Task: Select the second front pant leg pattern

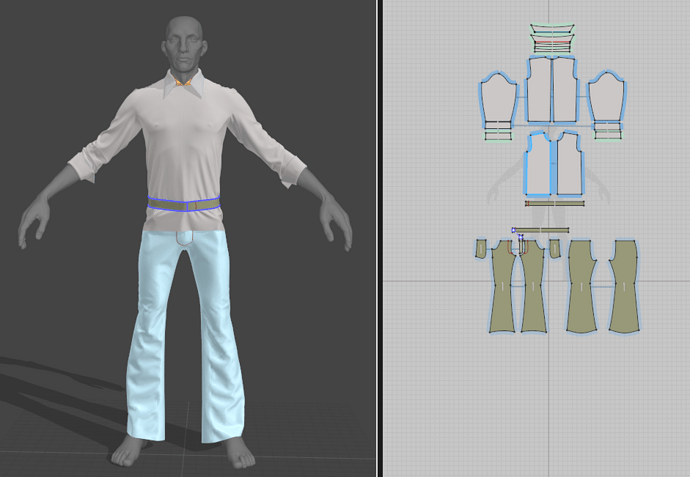Action: [x=533, y=287]
